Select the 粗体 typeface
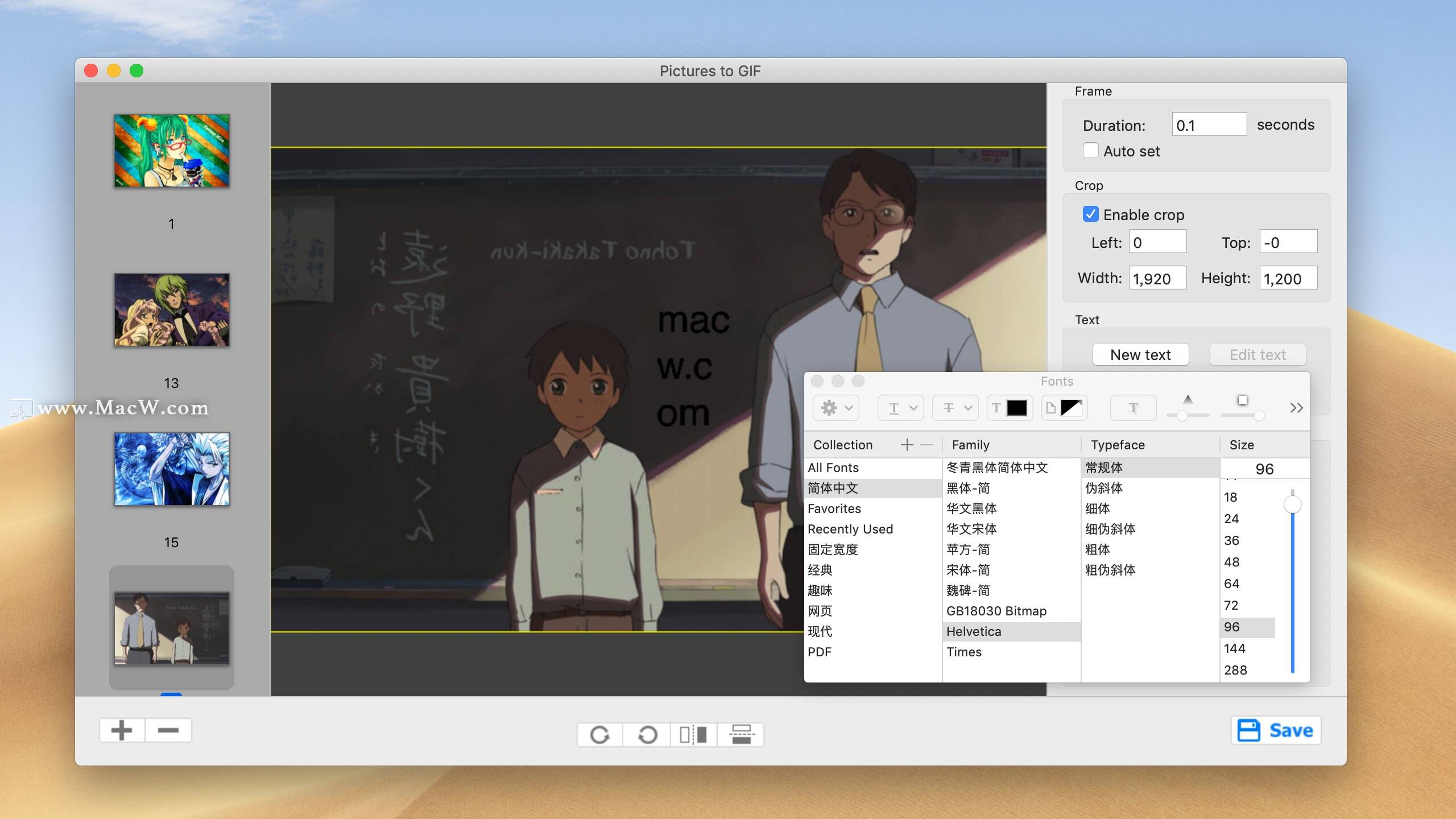This screenshot has height=819, width=1456. pyautogui.click(x=1150, y=549)
